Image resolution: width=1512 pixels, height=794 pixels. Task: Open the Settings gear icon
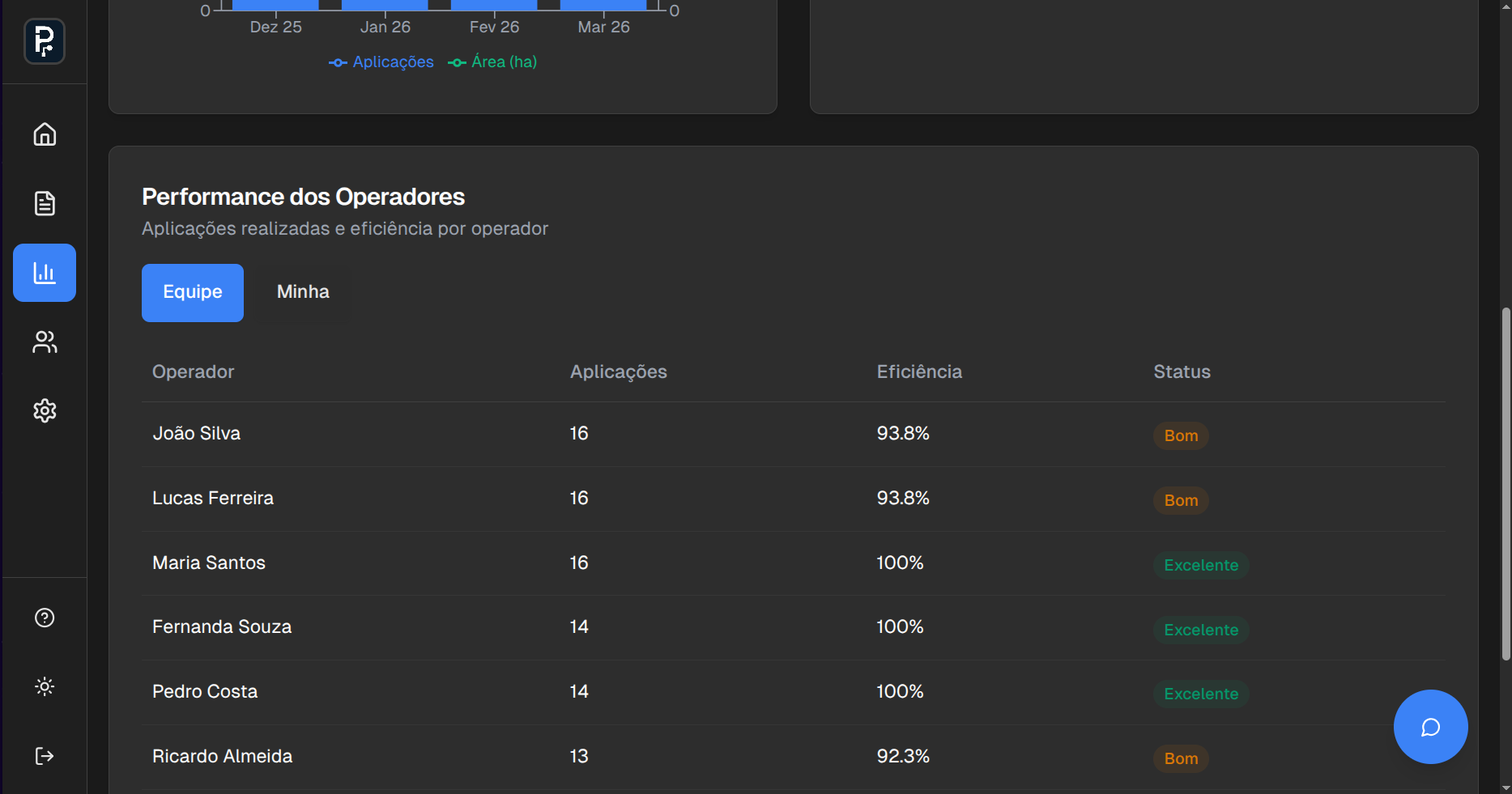[x=44, y=410]
